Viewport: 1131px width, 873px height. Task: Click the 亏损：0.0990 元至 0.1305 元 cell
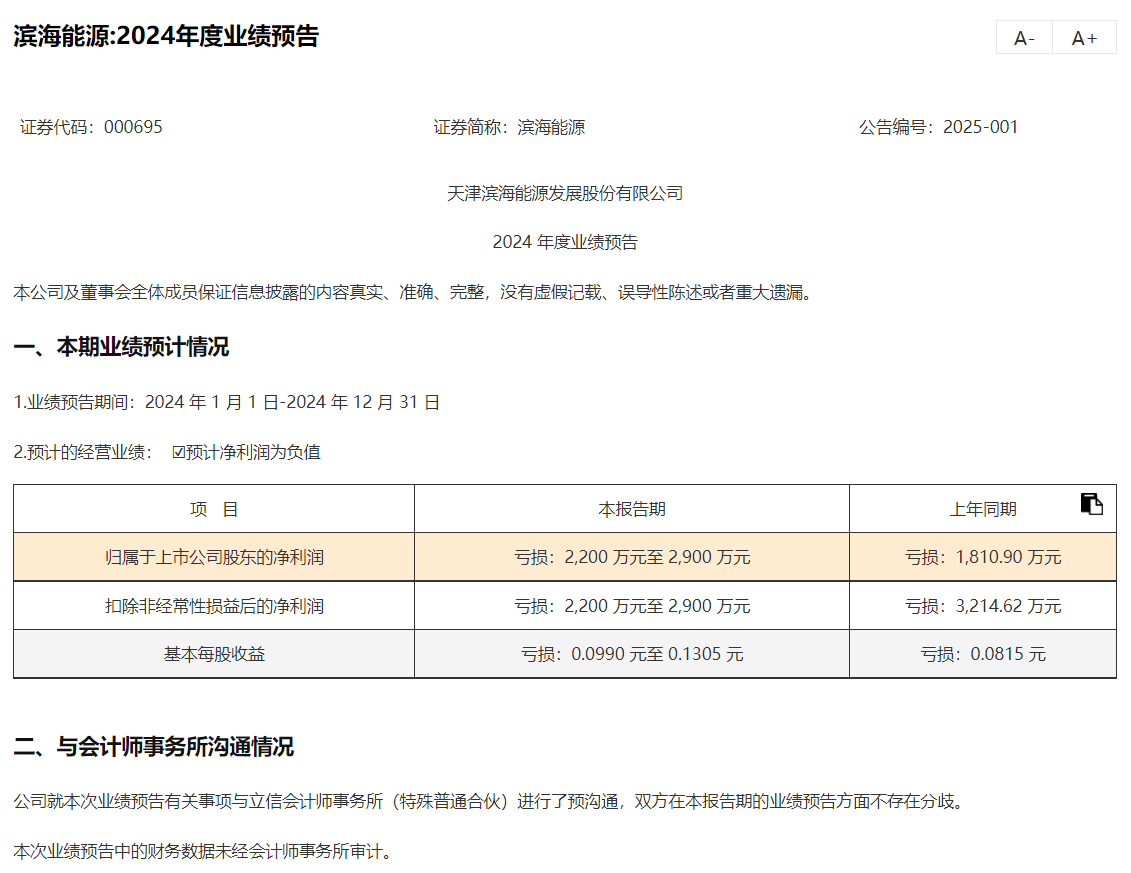tap(632, 654)
